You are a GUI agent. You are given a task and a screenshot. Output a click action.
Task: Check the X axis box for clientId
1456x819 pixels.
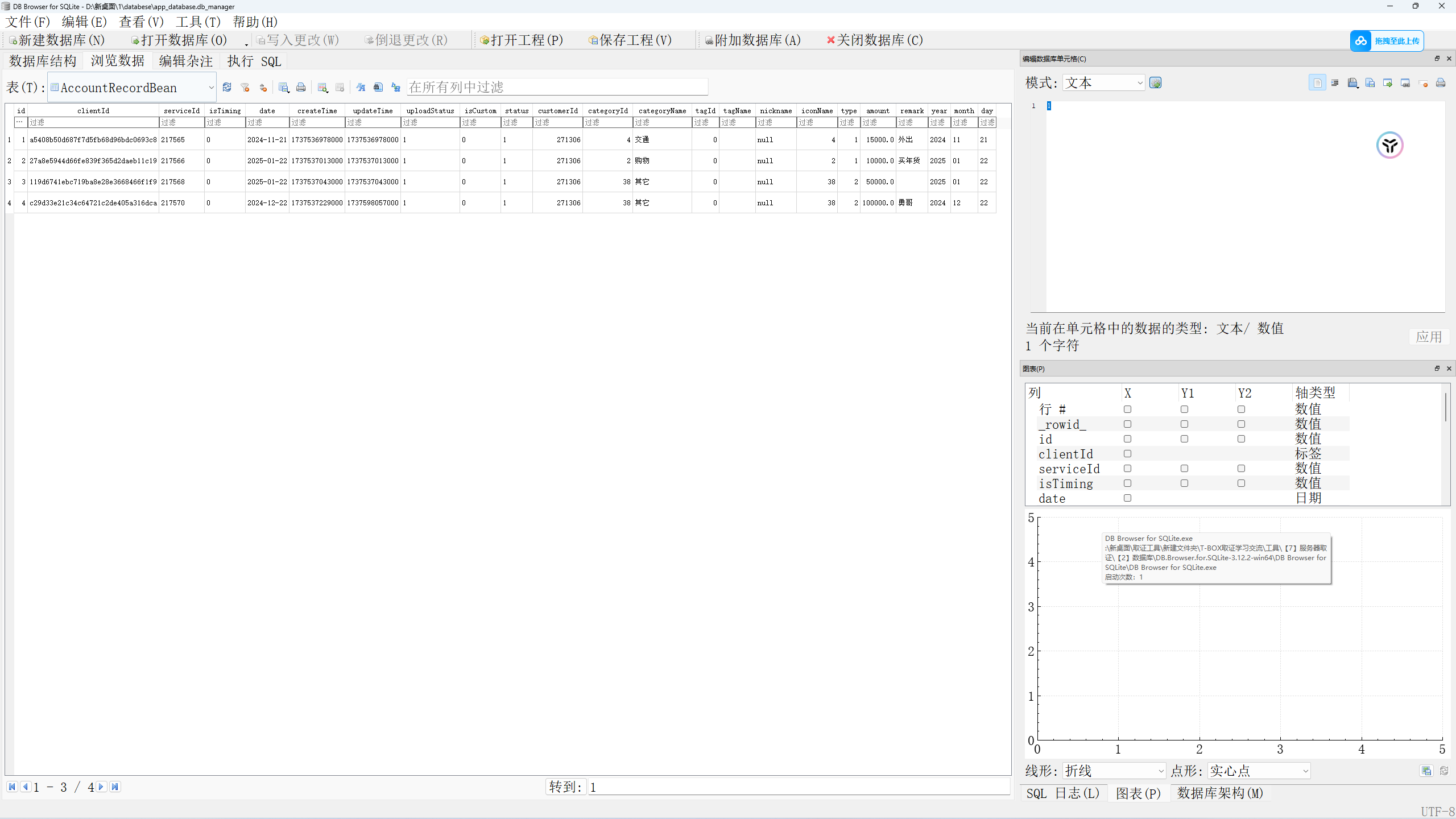(1127, 454)
